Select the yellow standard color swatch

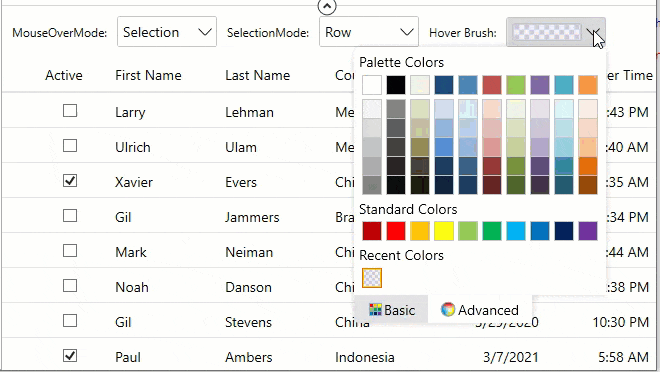[x=444, y=231]
